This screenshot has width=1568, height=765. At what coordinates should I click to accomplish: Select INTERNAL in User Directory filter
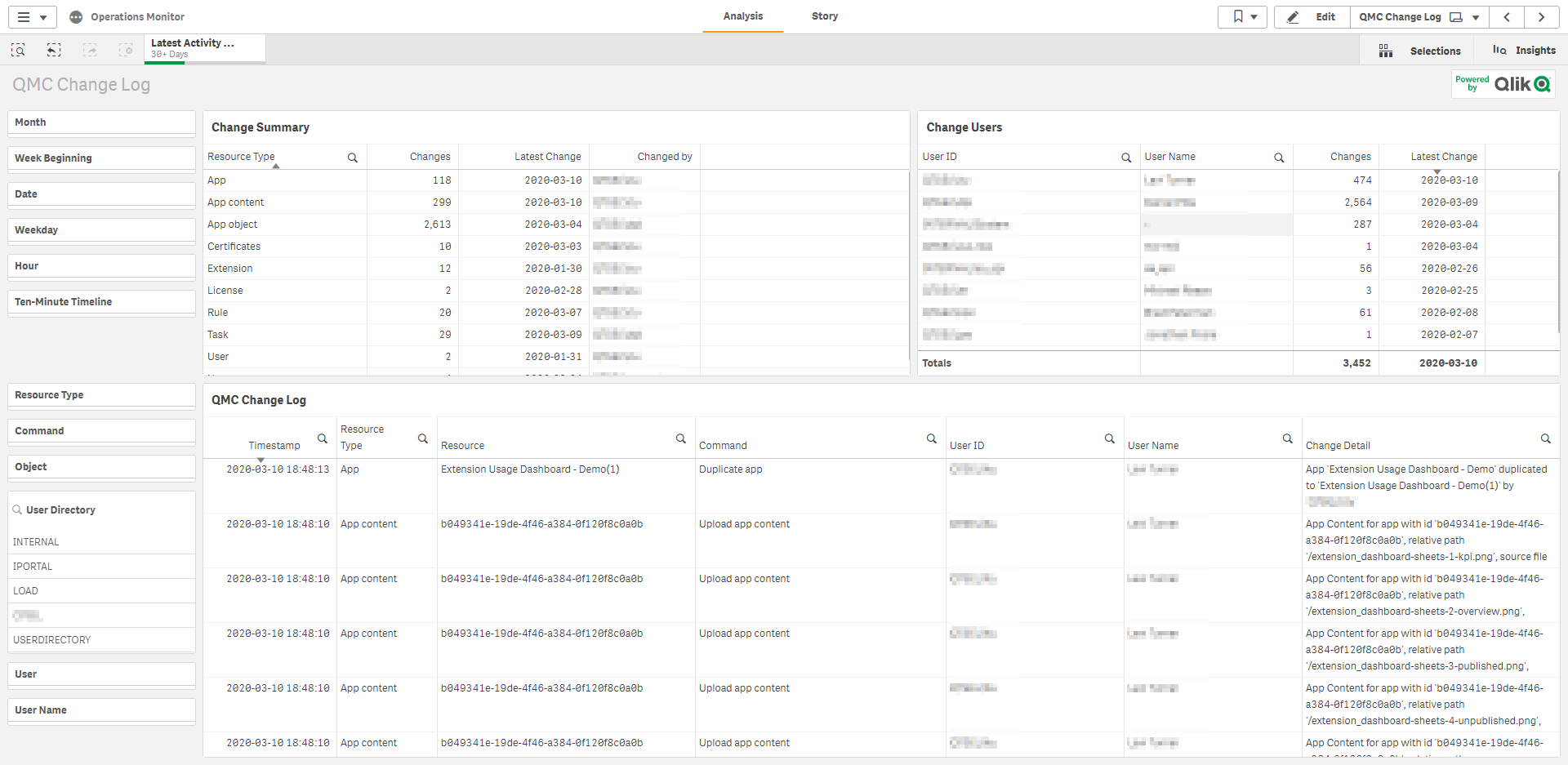point(36,542)
